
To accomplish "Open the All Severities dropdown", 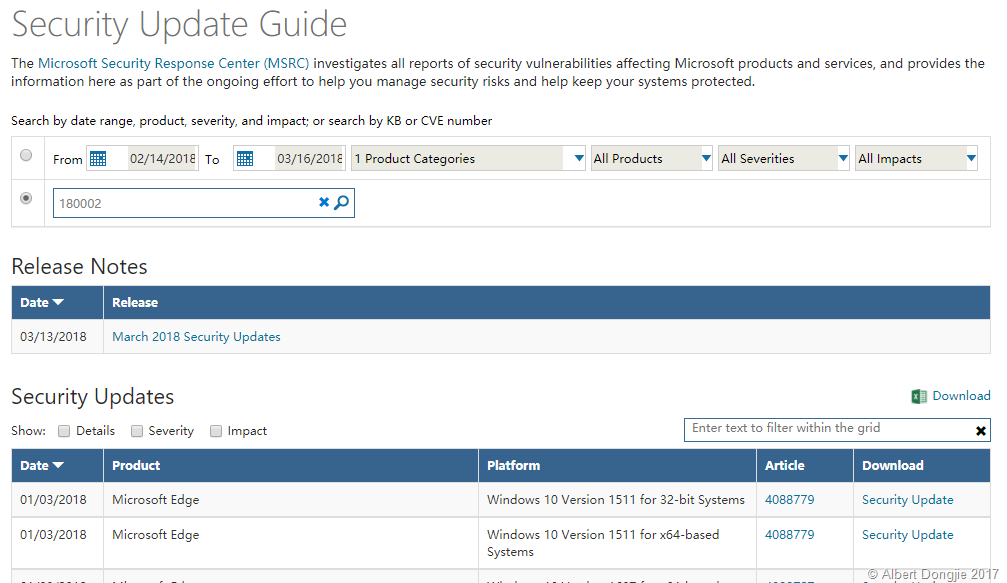I will [842, 158].
